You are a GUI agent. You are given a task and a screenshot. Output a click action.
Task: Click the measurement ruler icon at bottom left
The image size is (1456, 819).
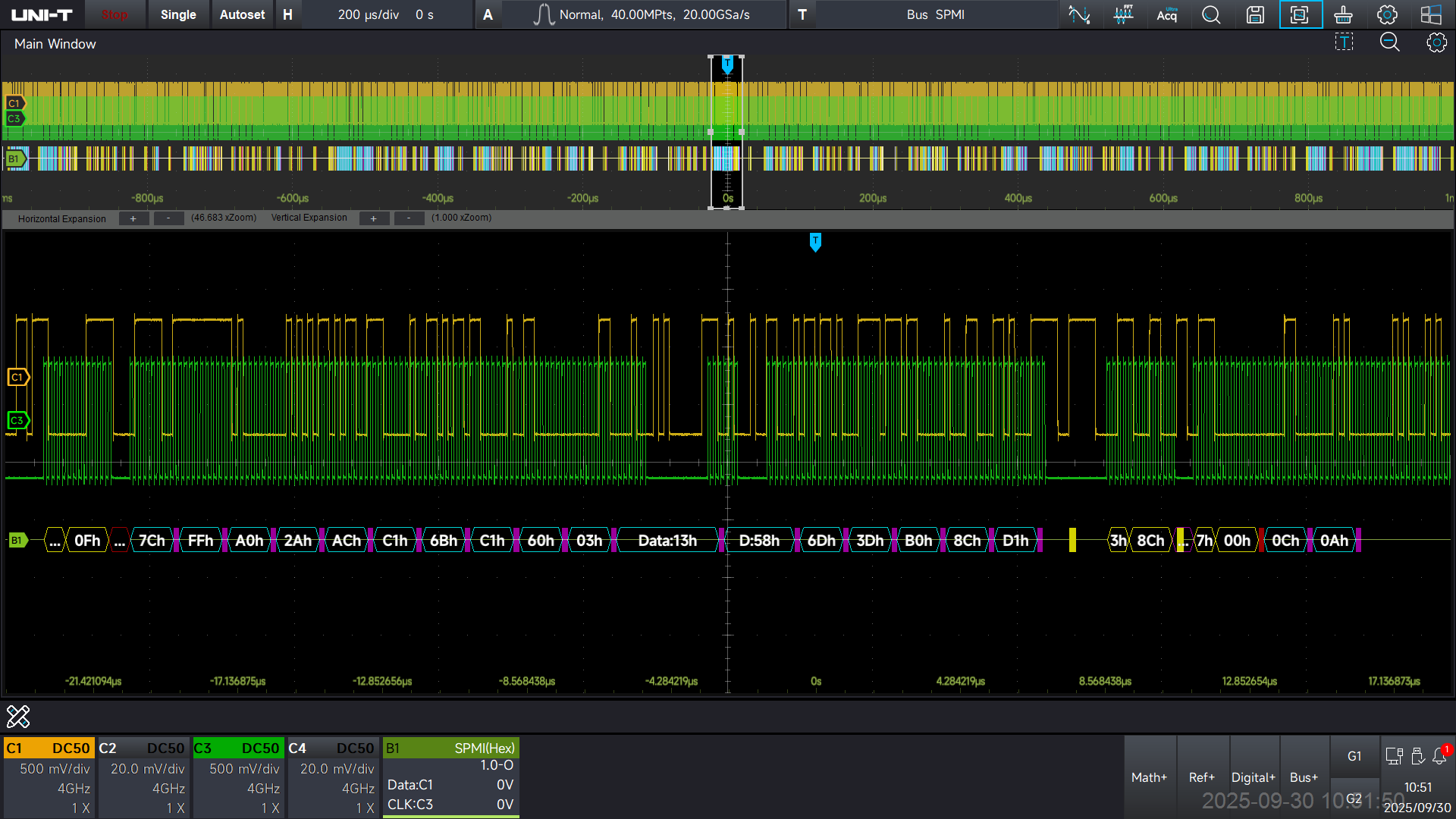[x=18, y=716]
